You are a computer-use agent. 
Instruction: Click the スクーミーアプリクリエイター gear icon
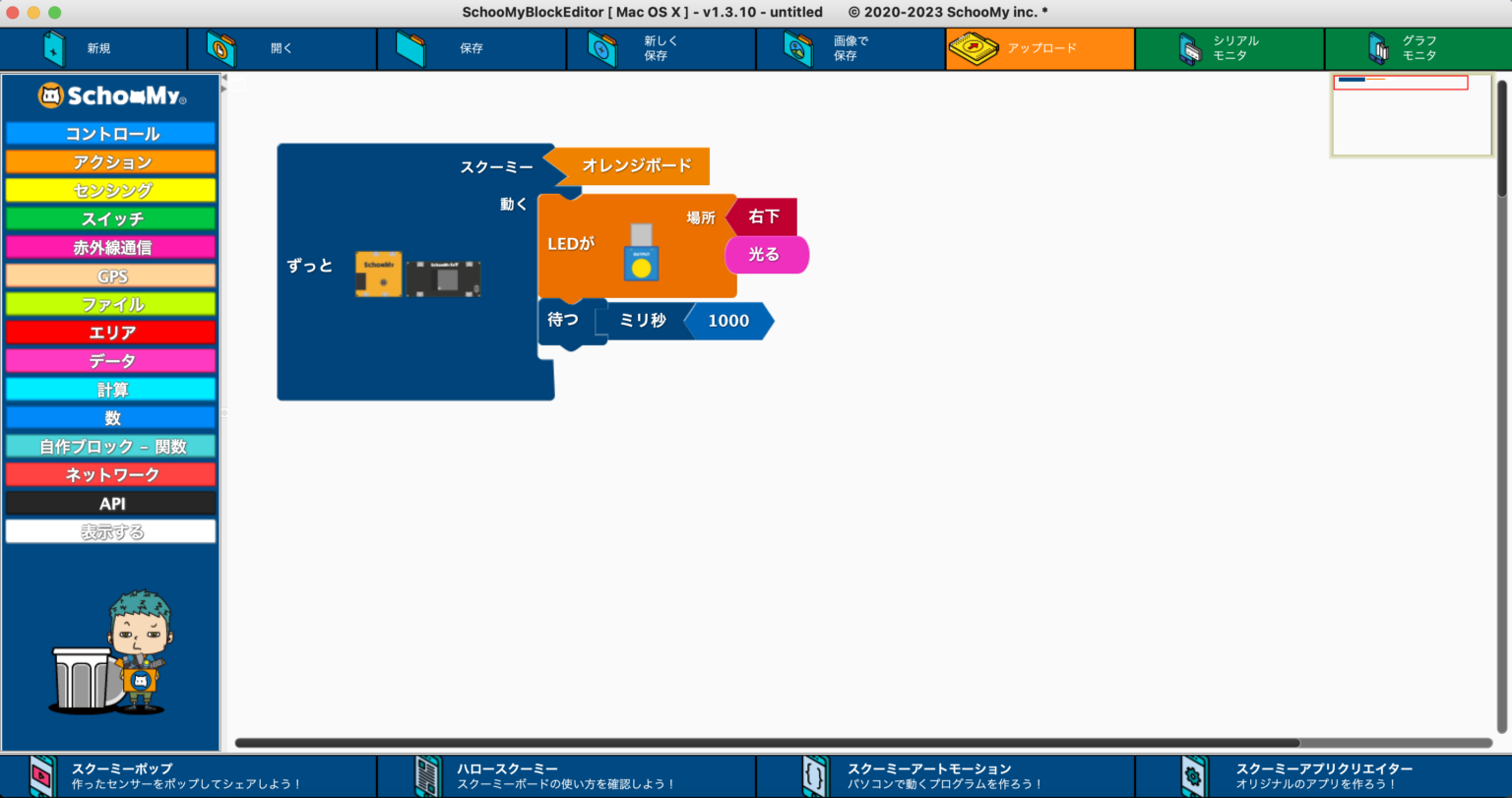tap(1193, 776)
